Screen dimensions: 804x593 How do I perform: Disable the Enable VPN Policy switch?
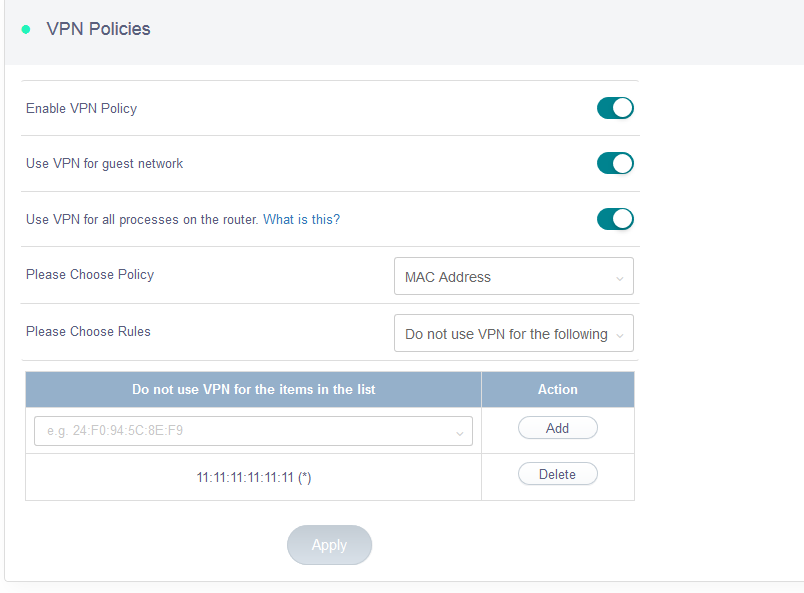click(x=615, y=108)
